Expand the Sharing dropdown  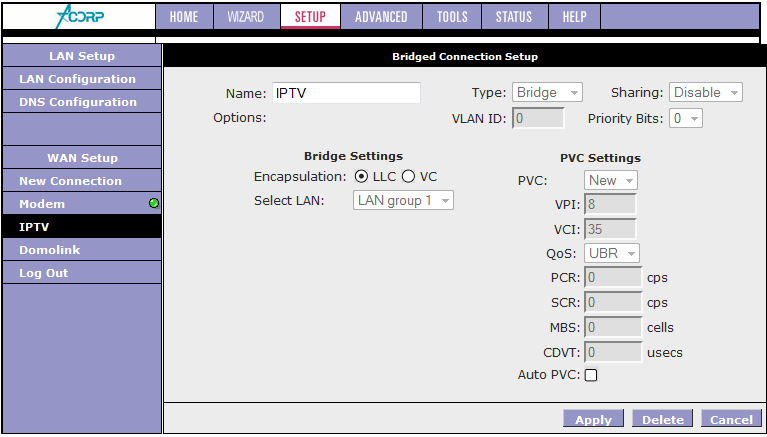click(706, 93)
